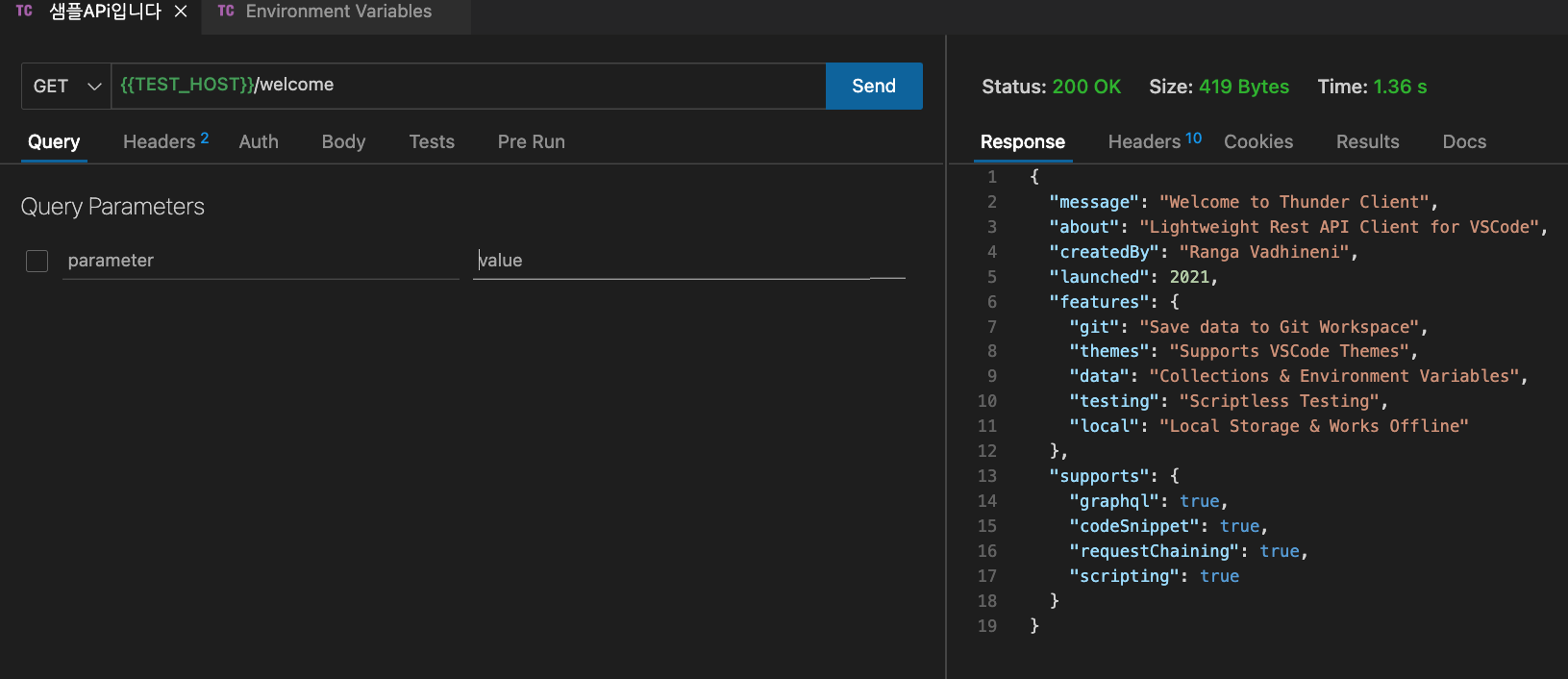Select the Response tab
The width and height of the screenshot is (1568, 679).
pyautogui.click(x=1022, y=142)
